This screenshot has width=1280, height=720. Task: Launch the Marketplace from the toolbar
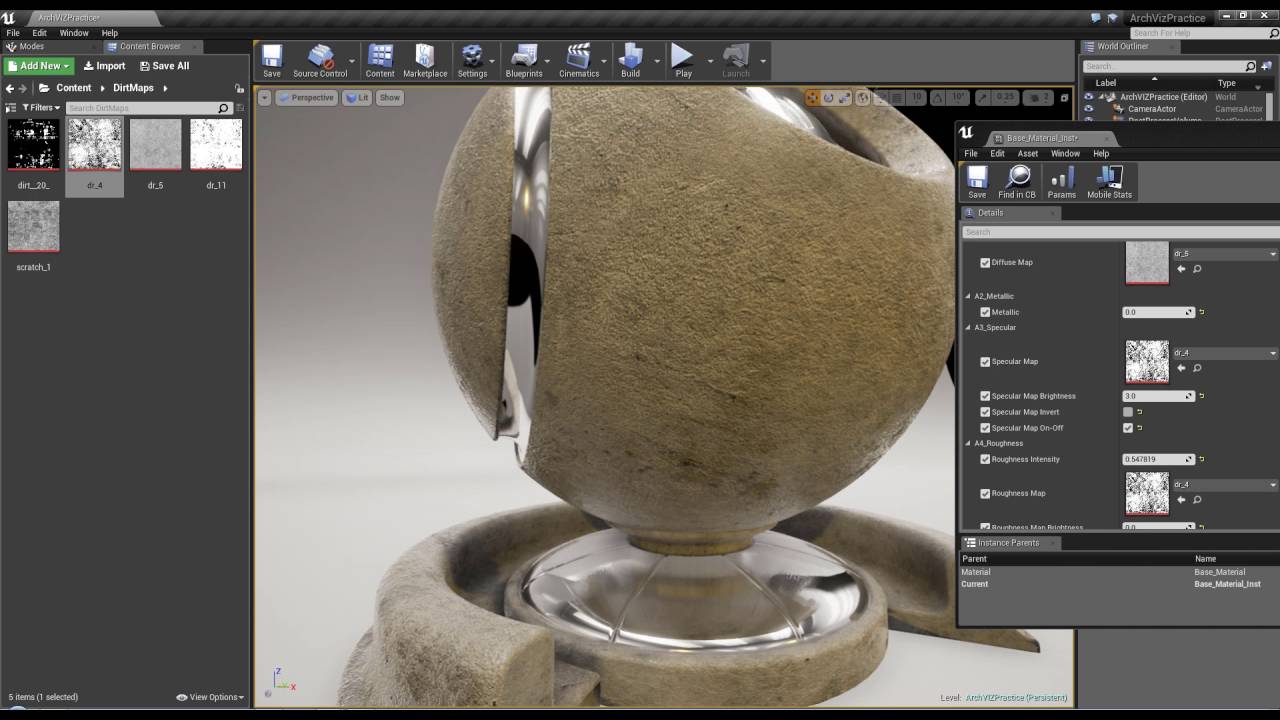[x=425, y=61]
